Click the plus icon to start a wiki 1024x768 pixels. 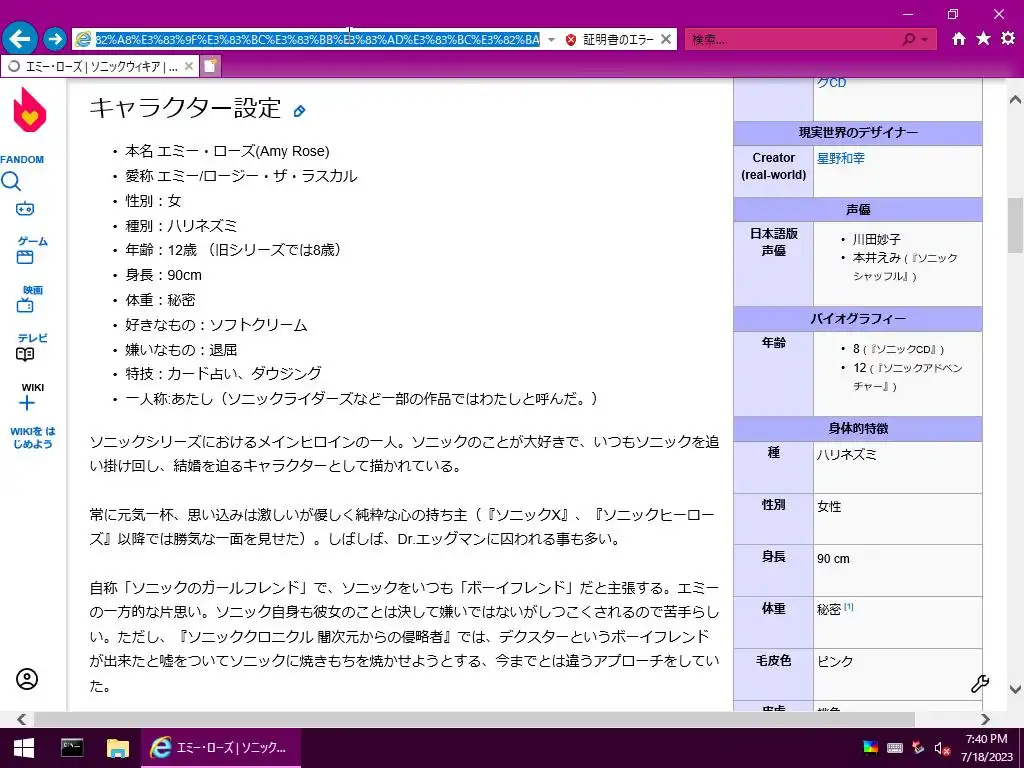tap(27, 403)
